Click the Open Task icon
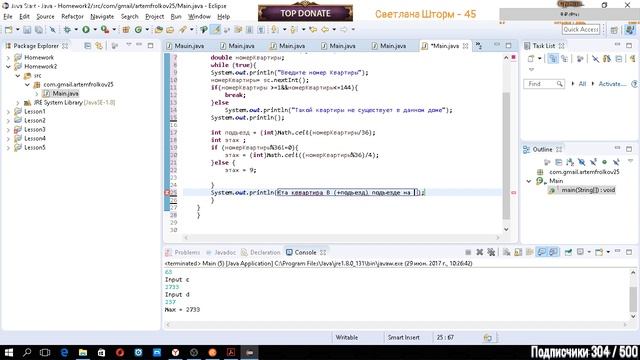The width and height of the screenshot is (640, 360). tap(170, 29)
